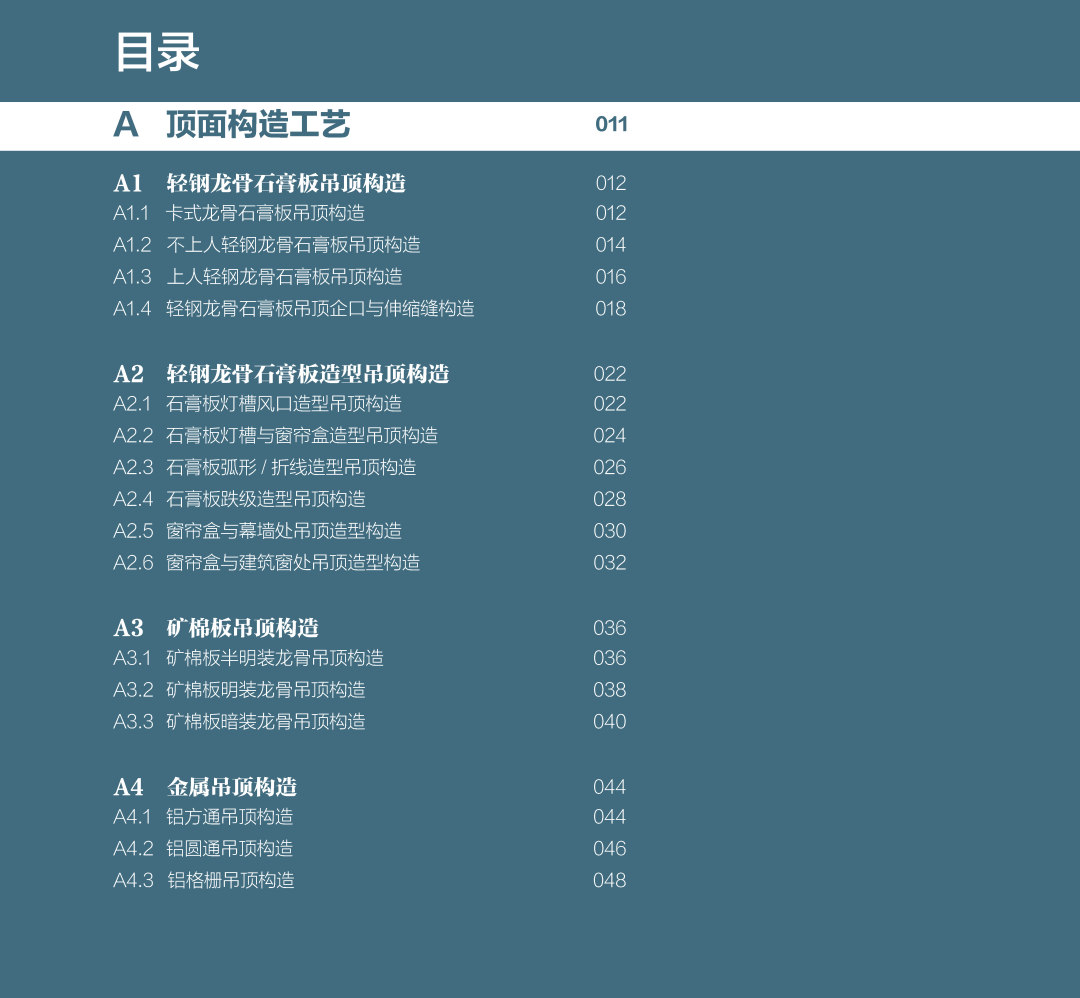Click the 目录 heading at the top
The height and width of the screenshot is (998, 1080).
[x=157, y=52]
